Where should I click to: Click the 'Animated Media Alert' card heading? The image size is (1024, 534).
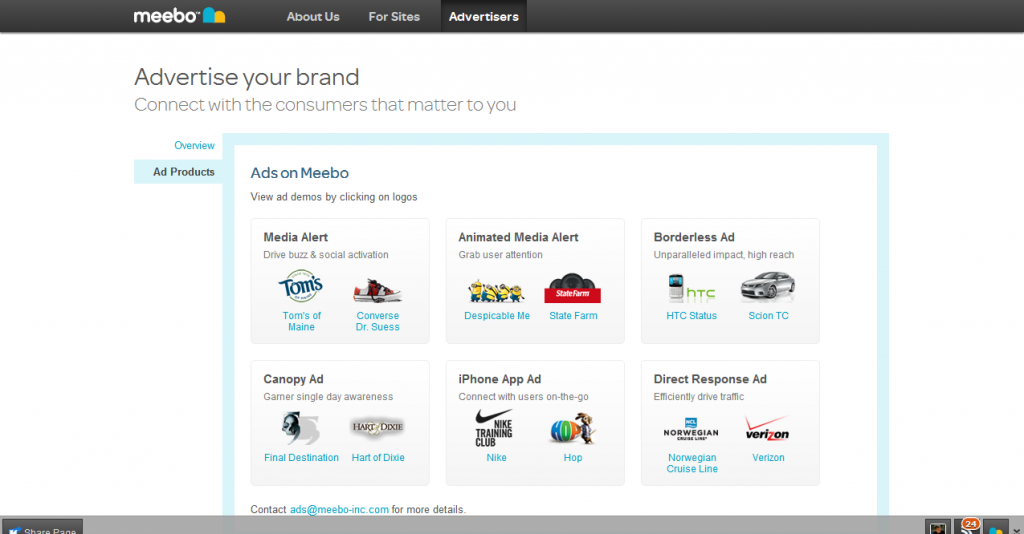(x=518, y=237)
